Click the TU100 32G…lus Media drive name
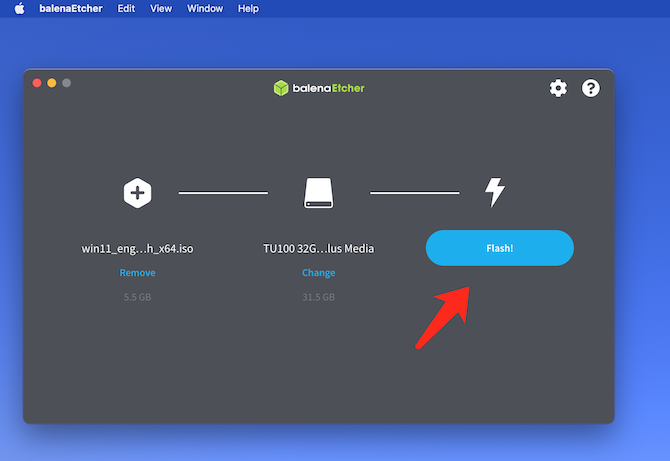The height and width of the screenshot is (461, 670). click(318, 249)
